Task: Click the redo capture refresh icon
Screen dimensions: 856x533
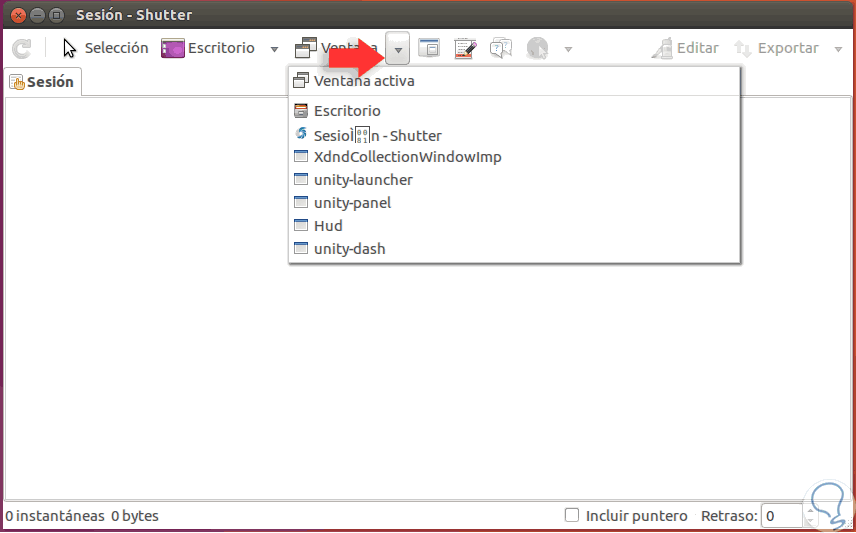Action: (x=22, y=49)
